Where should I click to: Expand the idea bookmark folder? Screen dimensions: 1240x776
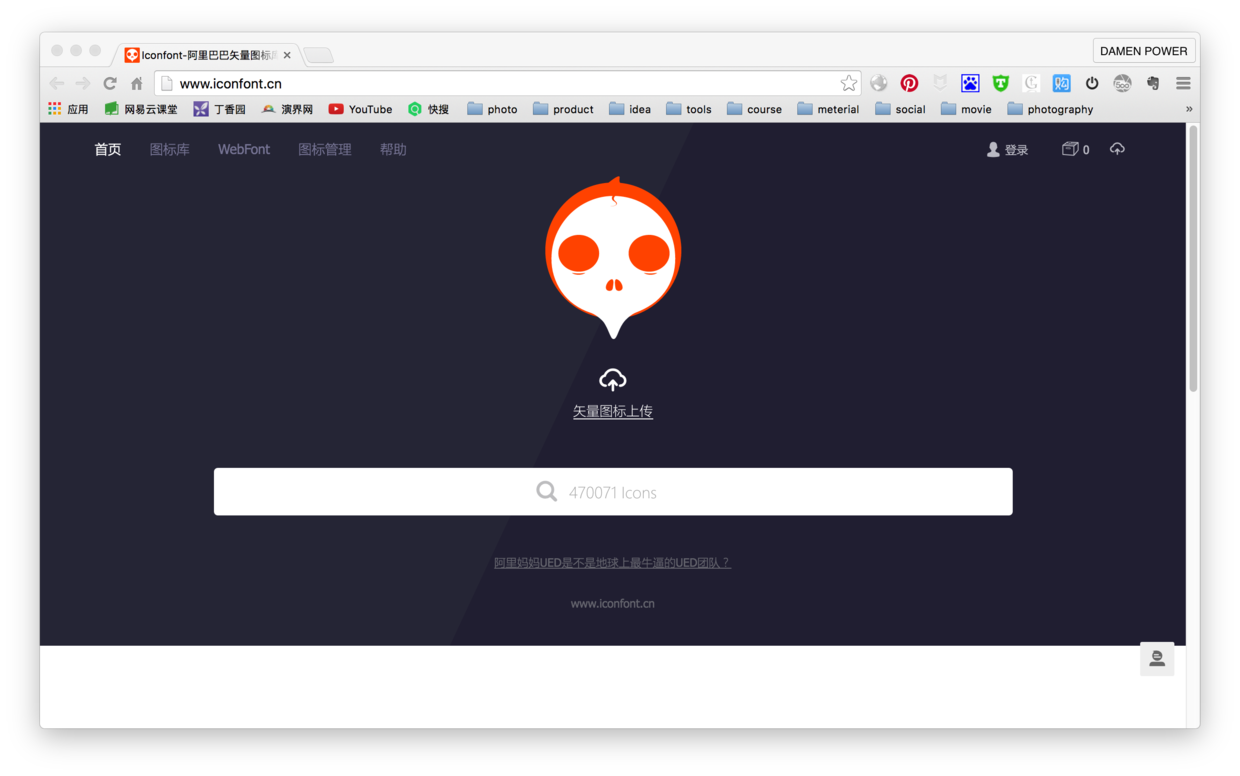point(630,109)
